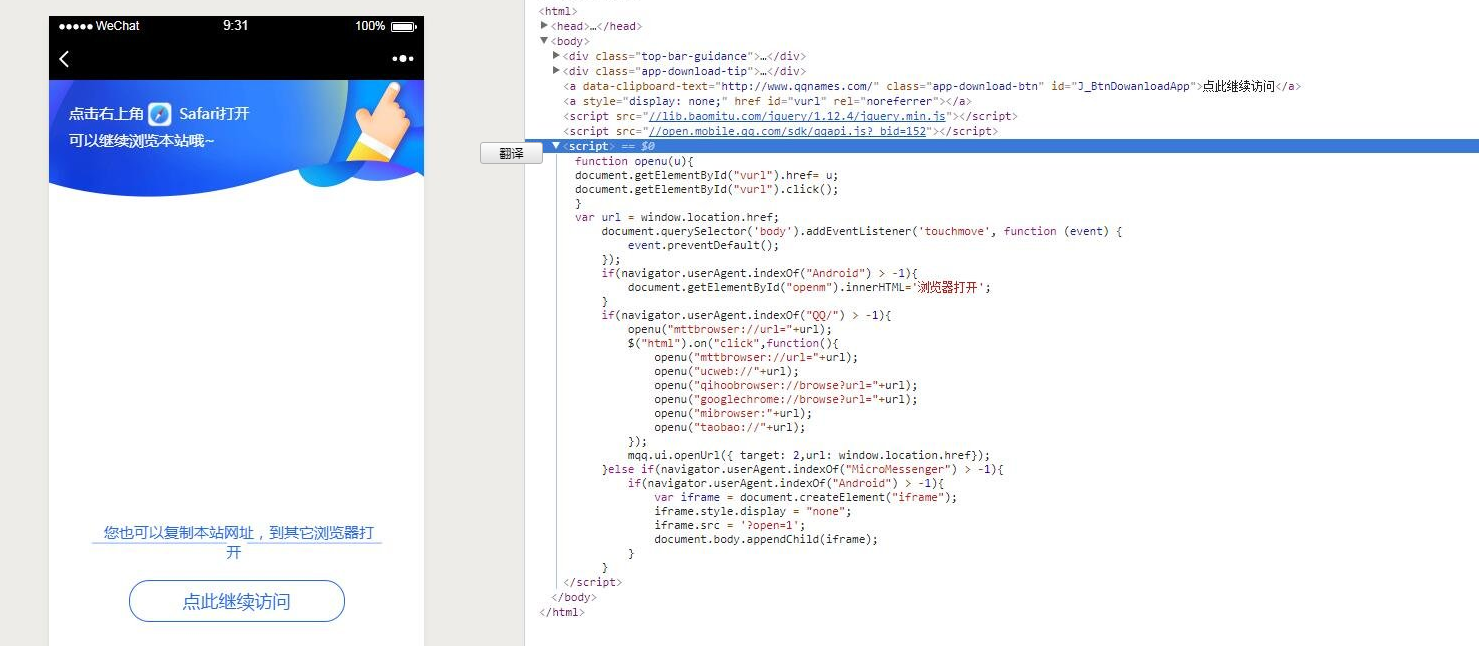Click the line event.preventDefault();
The image size is (1479, 646).
703,245
